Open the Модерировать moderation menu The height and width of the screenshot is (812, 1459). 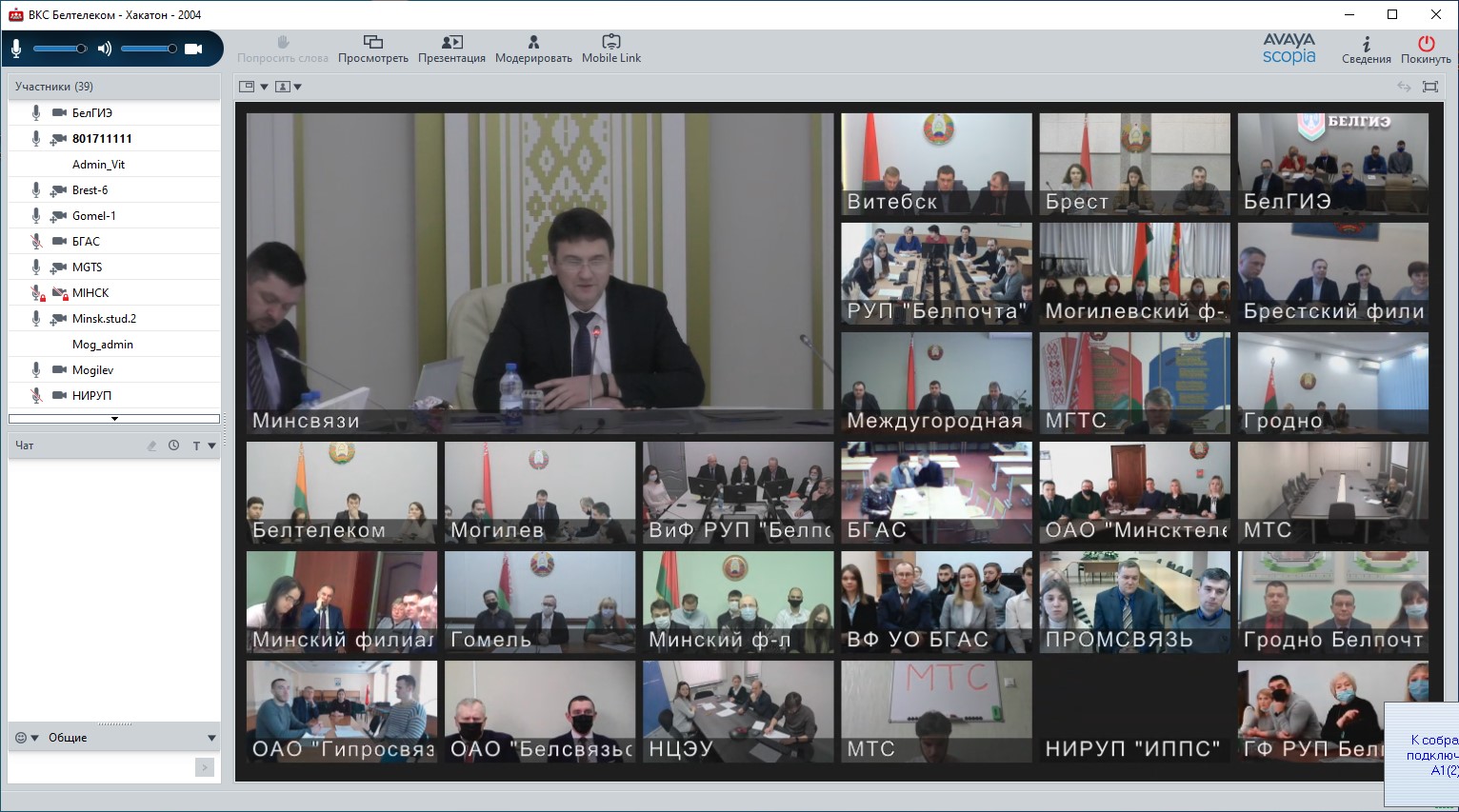tap(533, 50)
